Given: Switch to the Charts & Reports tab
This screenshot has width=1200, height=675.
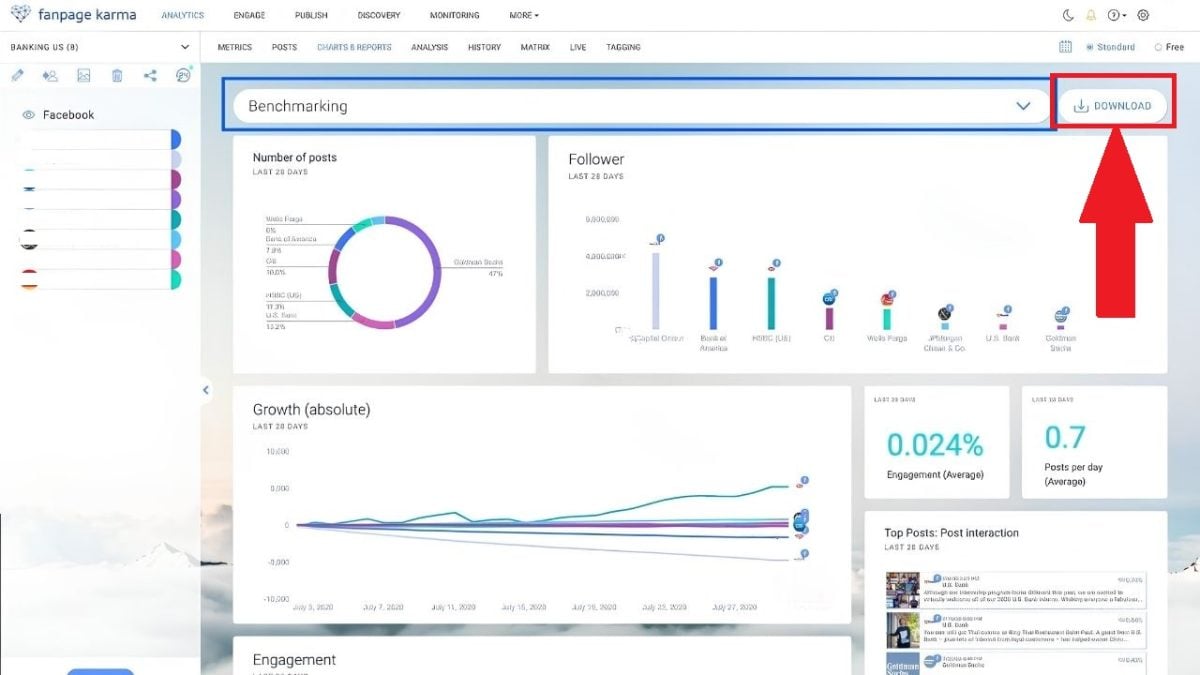Looking at the screenshot, I should (x=354, y=47).
